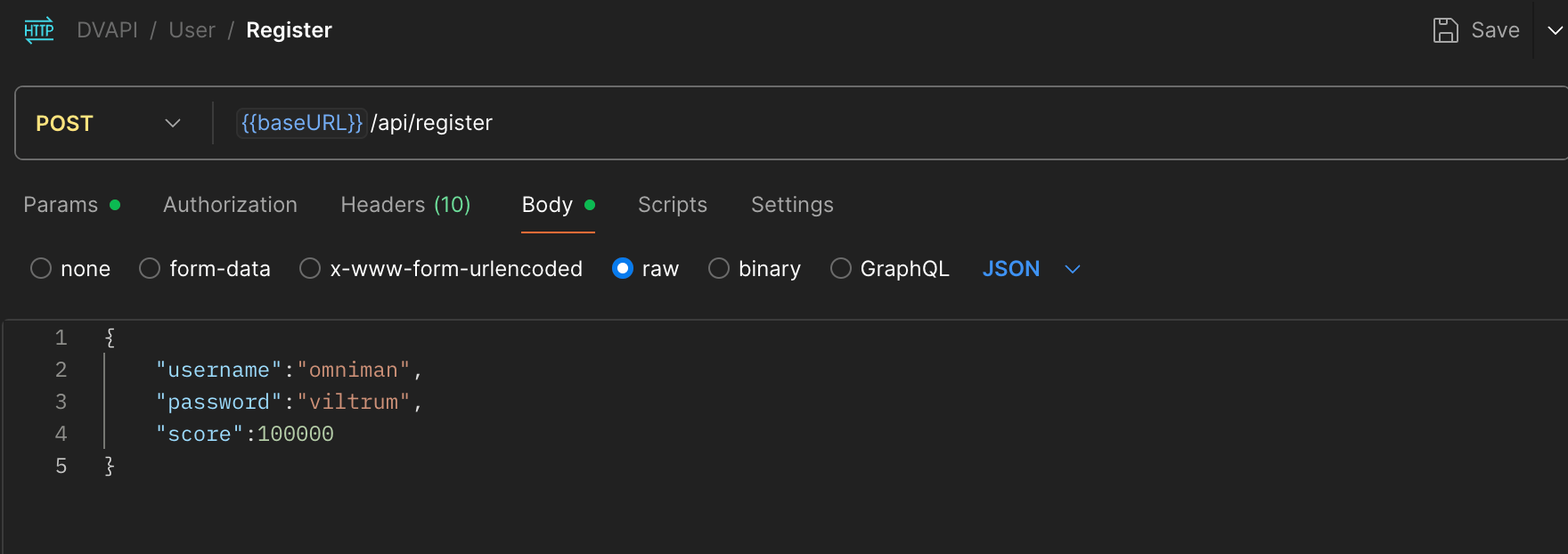The image size is (1568, 554).
Task: Click the HTTP request icon
Action: tap(39, 30)
